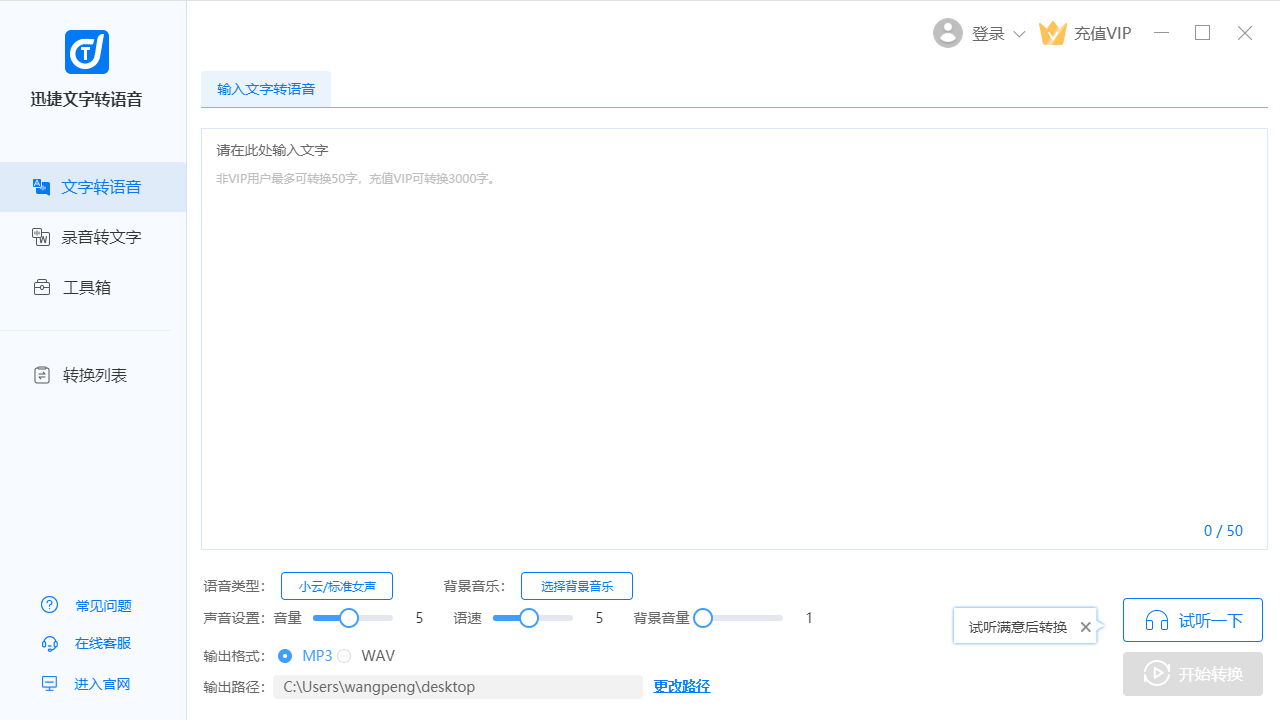Viewport: 1280px width, 720px height.
Task: Click the 在线客服 headset icon
Action: pyautogui.click(x=49, y=643)
